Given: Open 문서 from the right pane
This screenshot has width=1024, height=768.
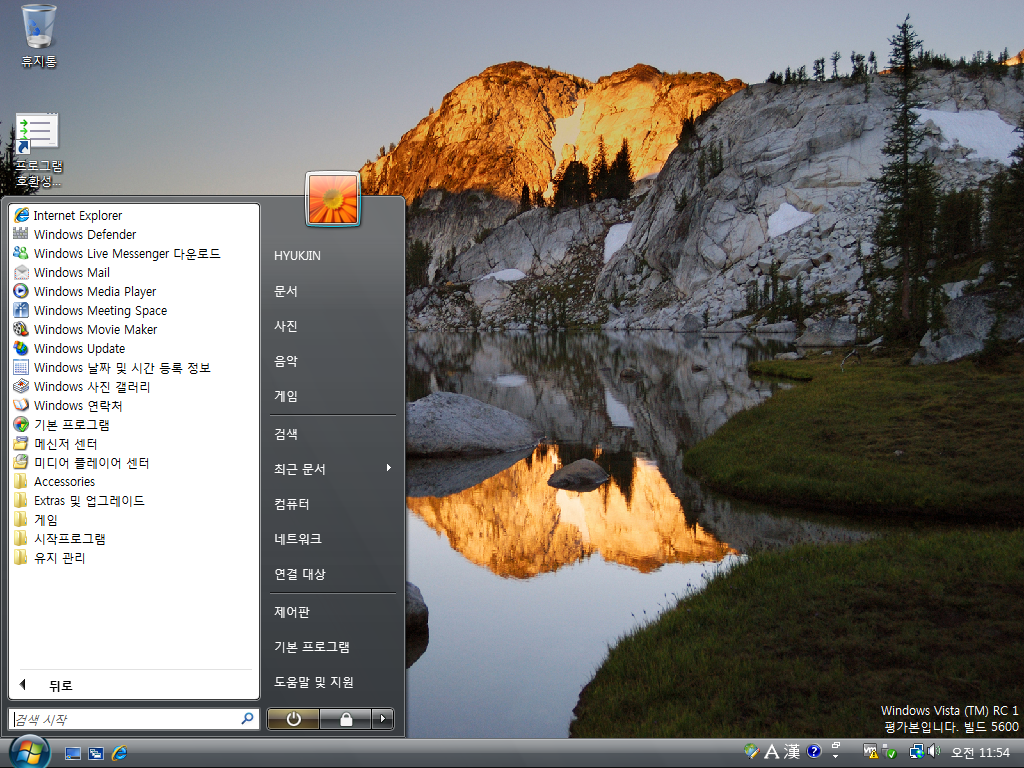Looking at the screenshot, I should pyautogui.click(x=333, y=291).
